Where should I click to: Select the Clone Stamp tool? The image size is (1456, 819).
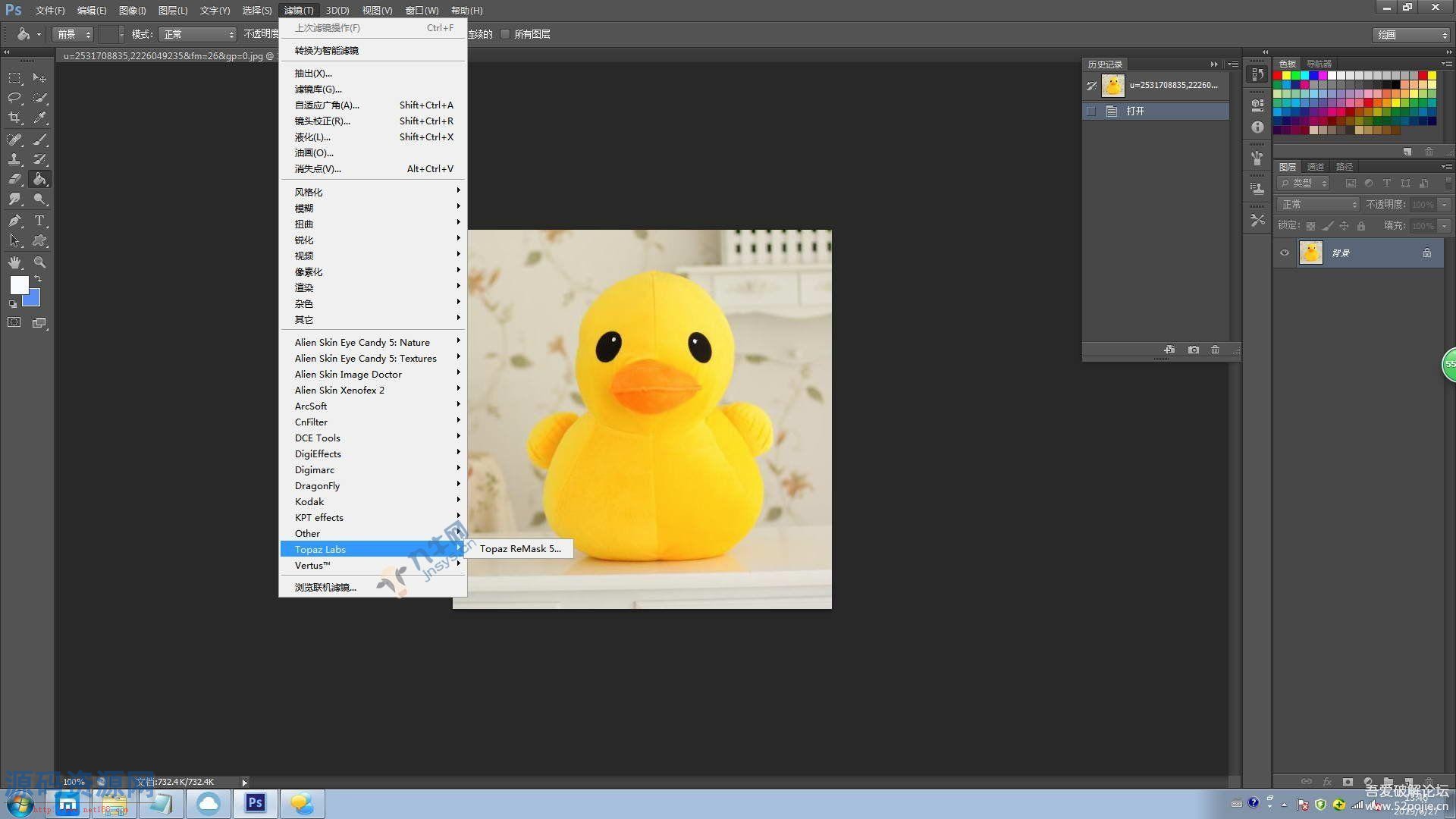14,159
